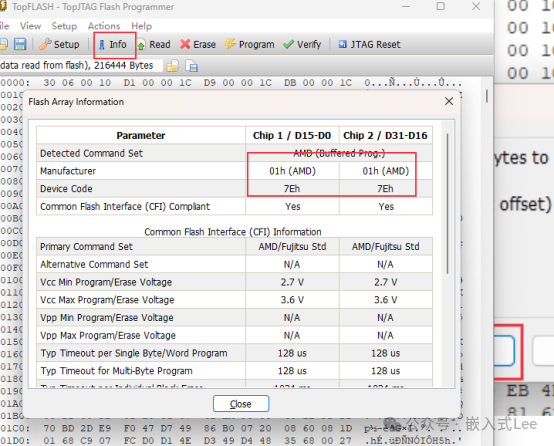The image size is (554, 446).
Task: Click Chip 2 device code 7Eh
Action: [x=385, y=189]
